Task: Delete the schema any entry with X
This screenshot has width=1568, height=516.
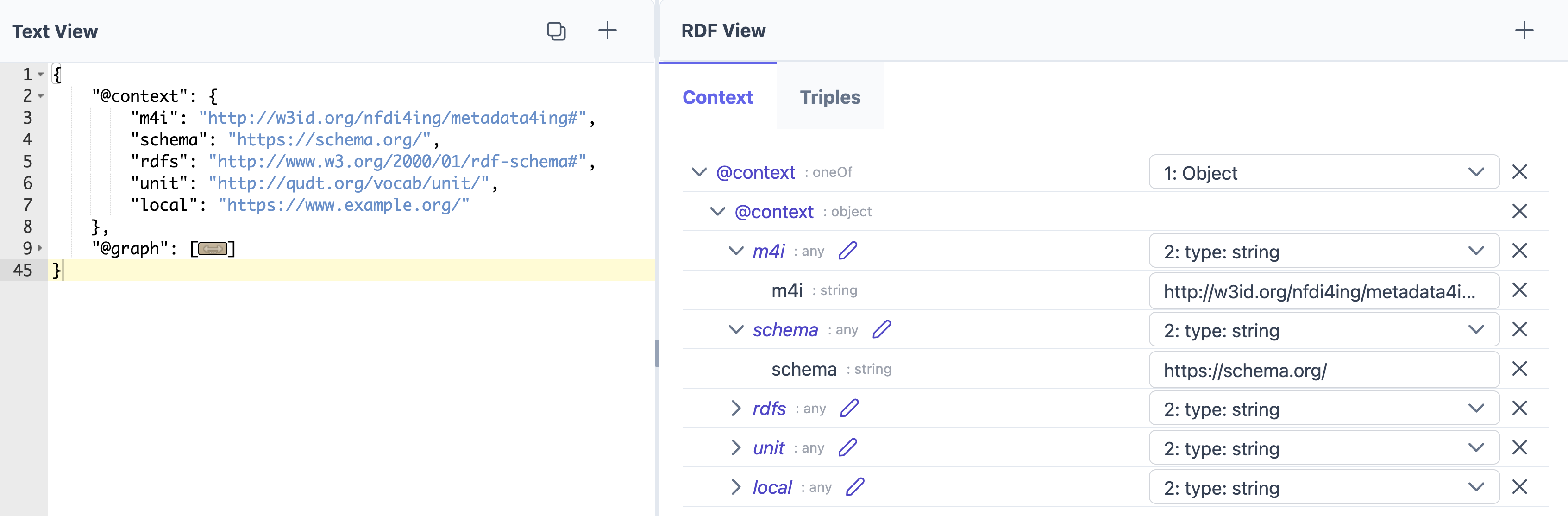Action: click(1520, 329)
